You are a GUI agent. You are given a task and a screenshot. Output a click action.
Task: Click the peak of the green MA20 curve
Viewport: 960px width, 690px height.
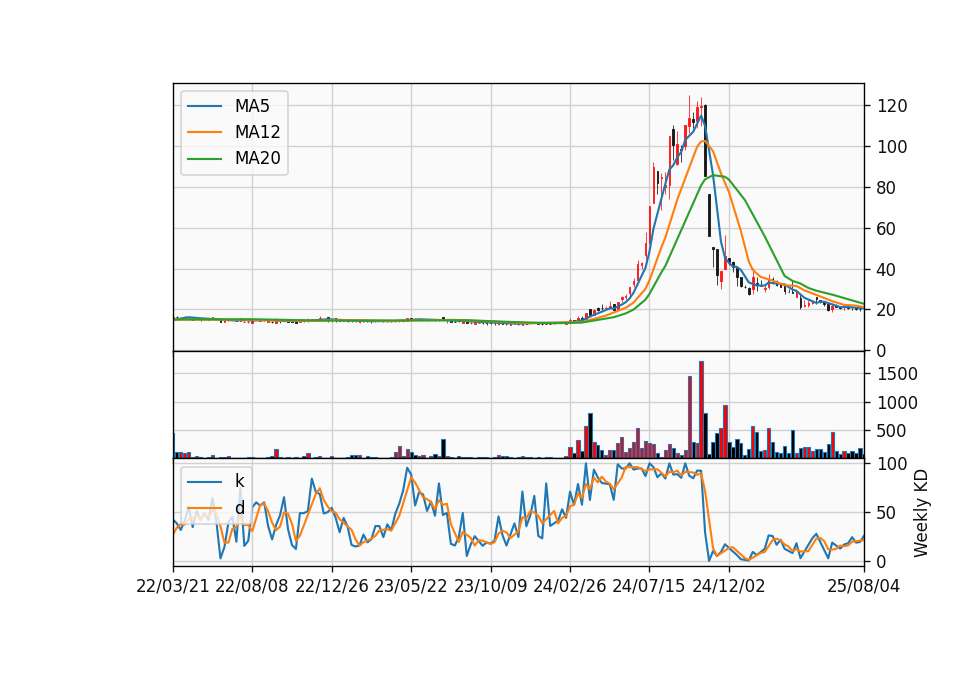point(714,176)
